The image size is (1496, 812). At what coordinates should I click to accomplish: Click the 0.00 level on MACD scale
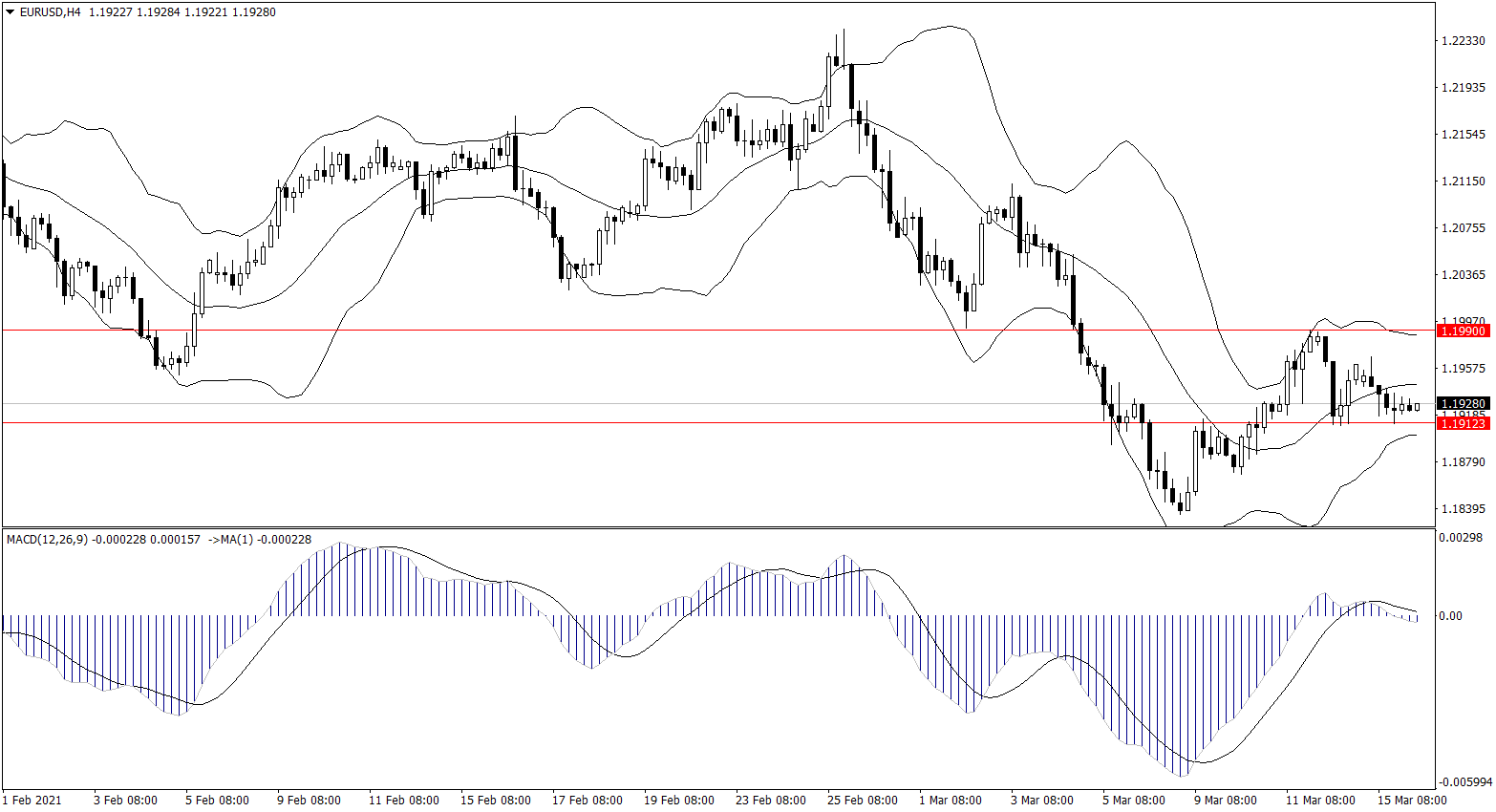(x=1450, y=616)
